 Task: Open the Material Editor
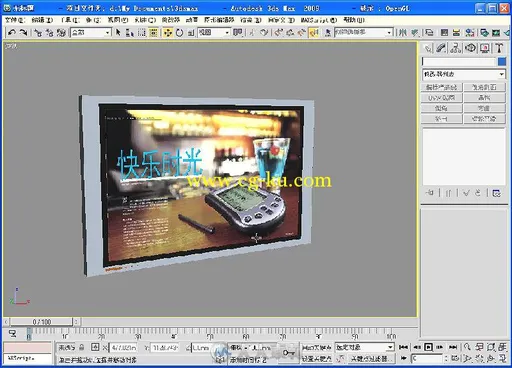[x=470, y=32]
